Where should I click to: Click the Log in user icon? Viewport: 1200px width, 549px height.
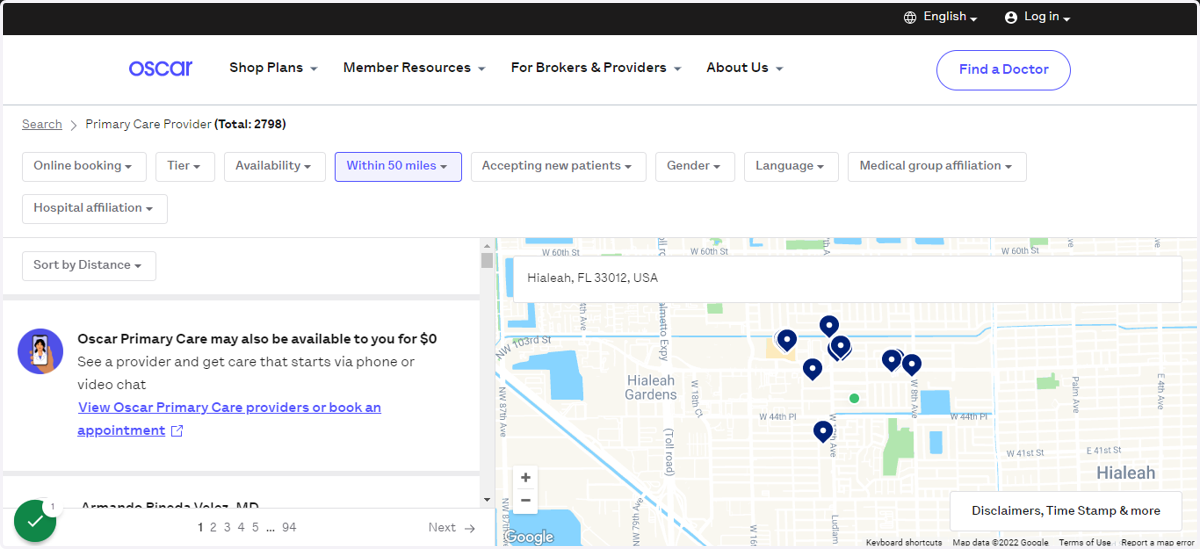pos(1011,17)
